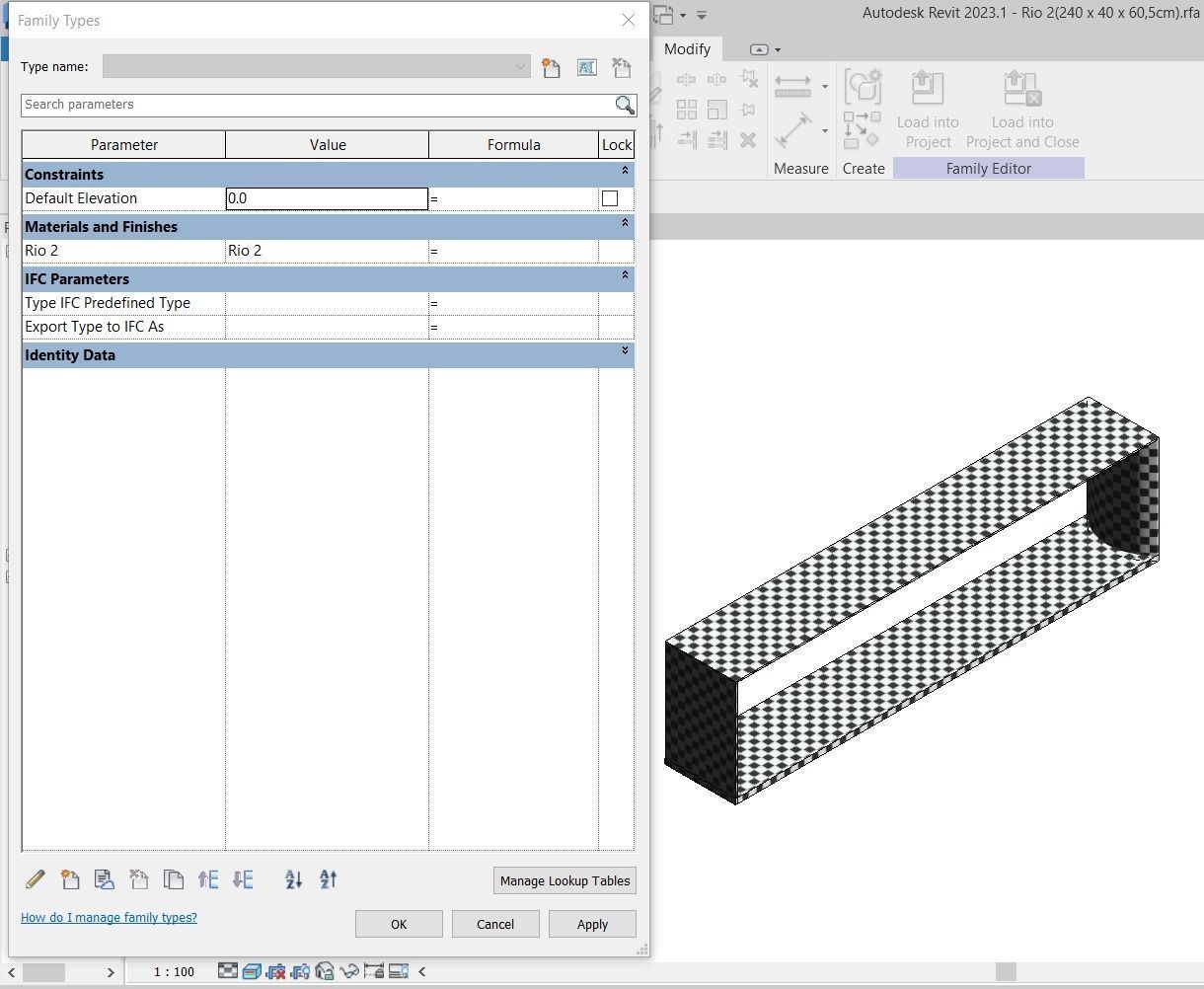Click the Move Parameter Down icon
1204x989 pixels.
pos(243,878)
